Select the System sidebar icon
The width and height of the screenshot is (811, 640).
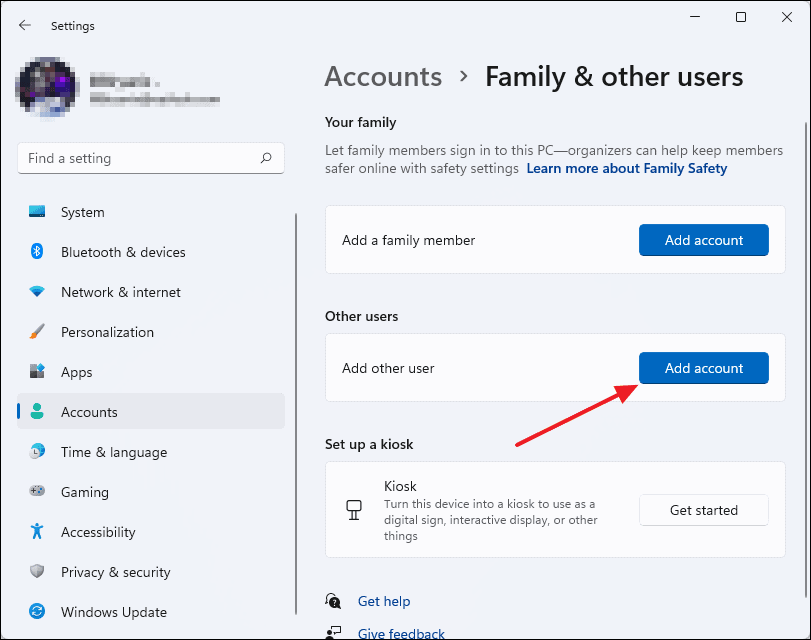37,212
